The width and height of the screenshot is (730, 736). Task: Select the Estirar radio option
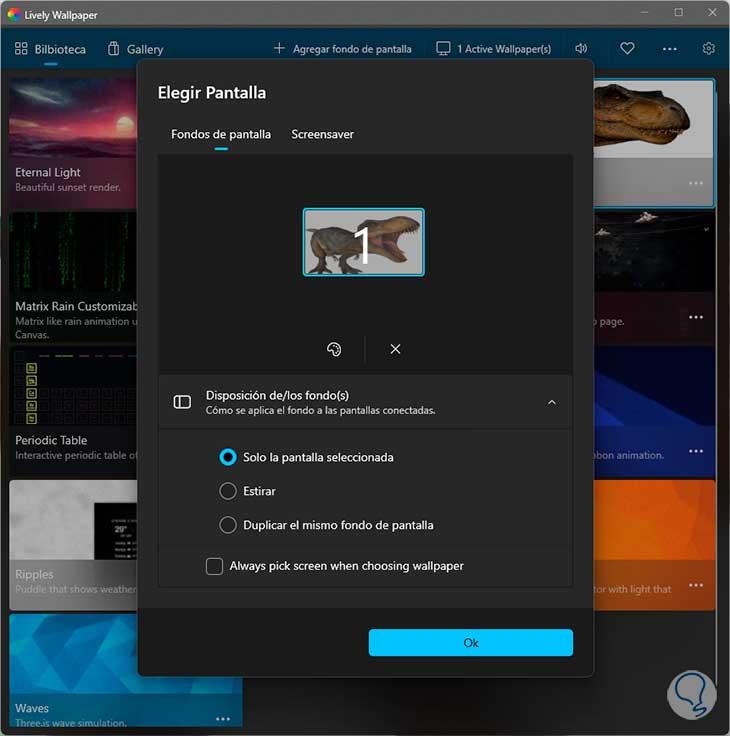(247, 491)
